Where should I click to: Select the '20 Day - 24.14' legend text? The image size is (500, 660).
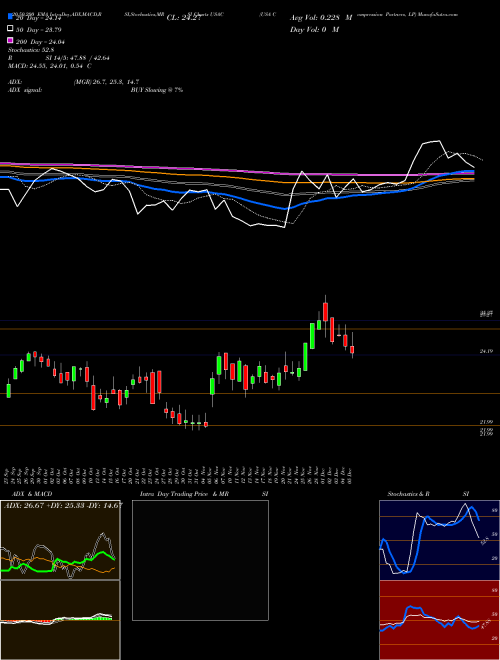[39, 18]
